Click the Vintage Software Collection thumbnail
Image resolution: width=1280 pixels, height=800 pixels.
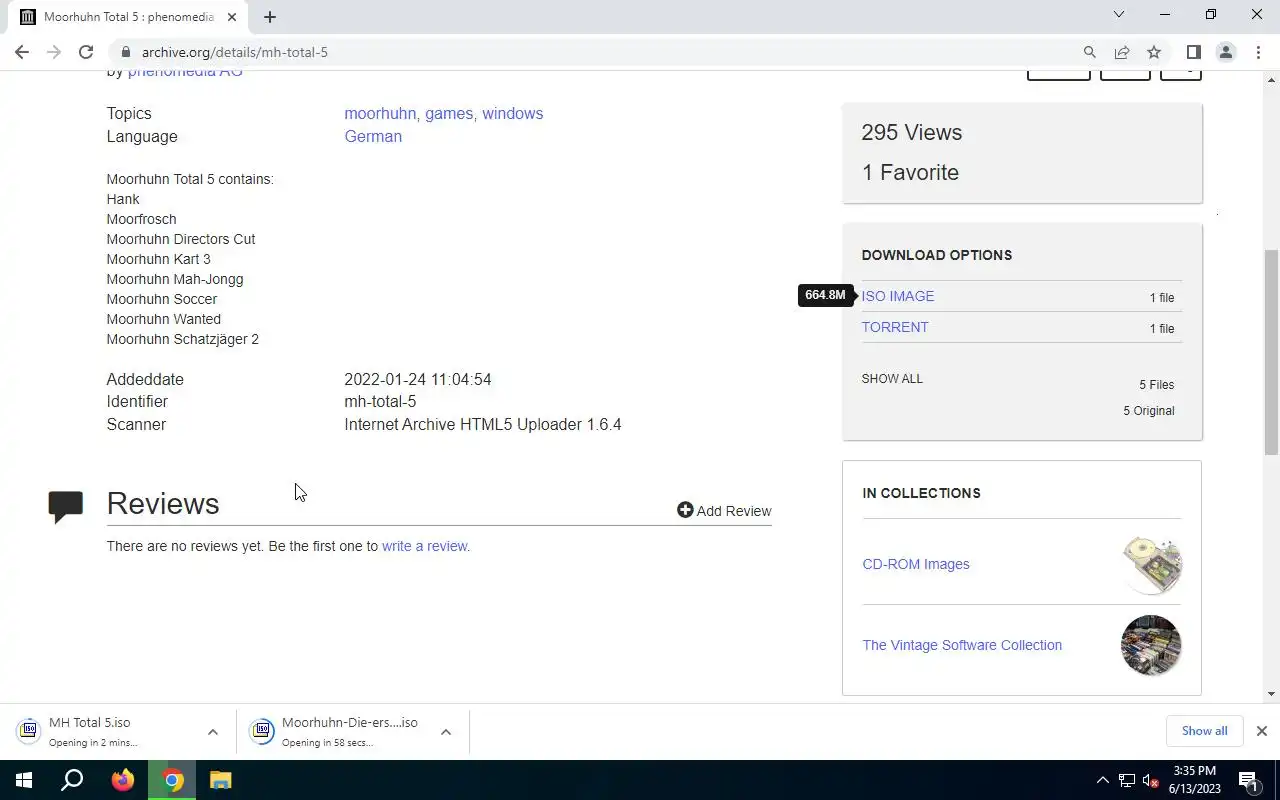pos(1151,645)
